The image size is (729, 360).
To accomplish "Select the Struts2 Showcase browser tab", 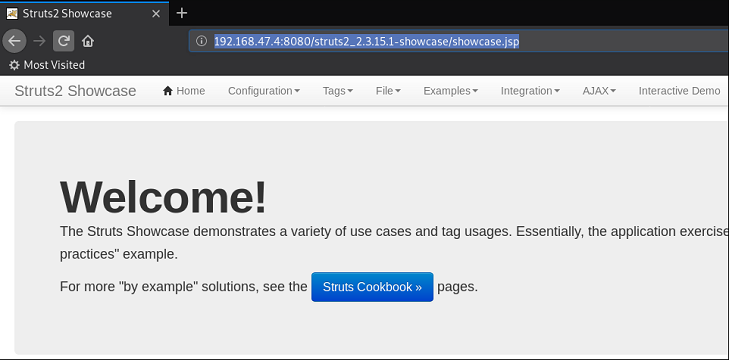I will pos(84,13).
